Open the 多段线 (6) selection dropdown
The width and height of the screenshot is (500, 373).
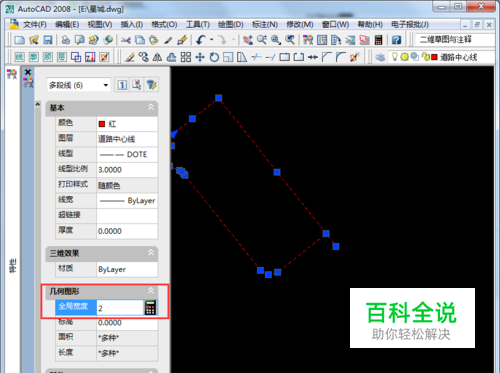point(78,85)
